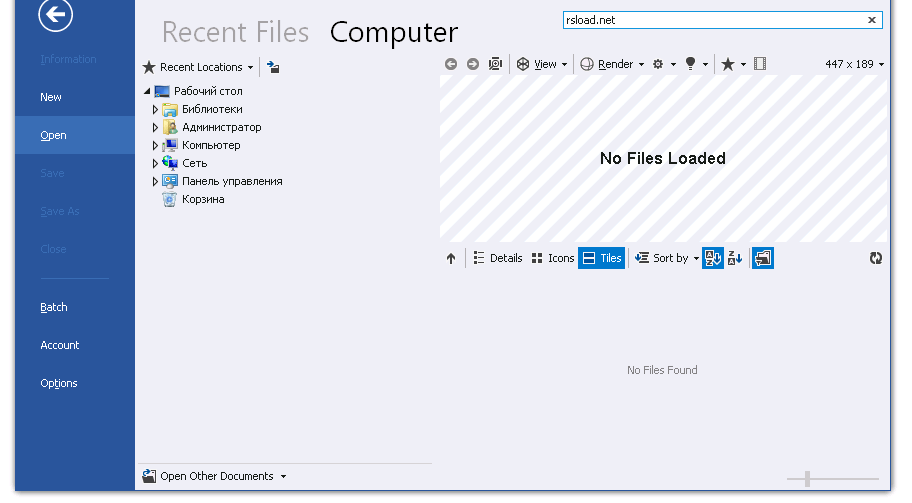Image resolution: width=912 pixels, height=503 pixels.
Task: Toggle descending Z-A sort order
Action: (x=735, y=258)
